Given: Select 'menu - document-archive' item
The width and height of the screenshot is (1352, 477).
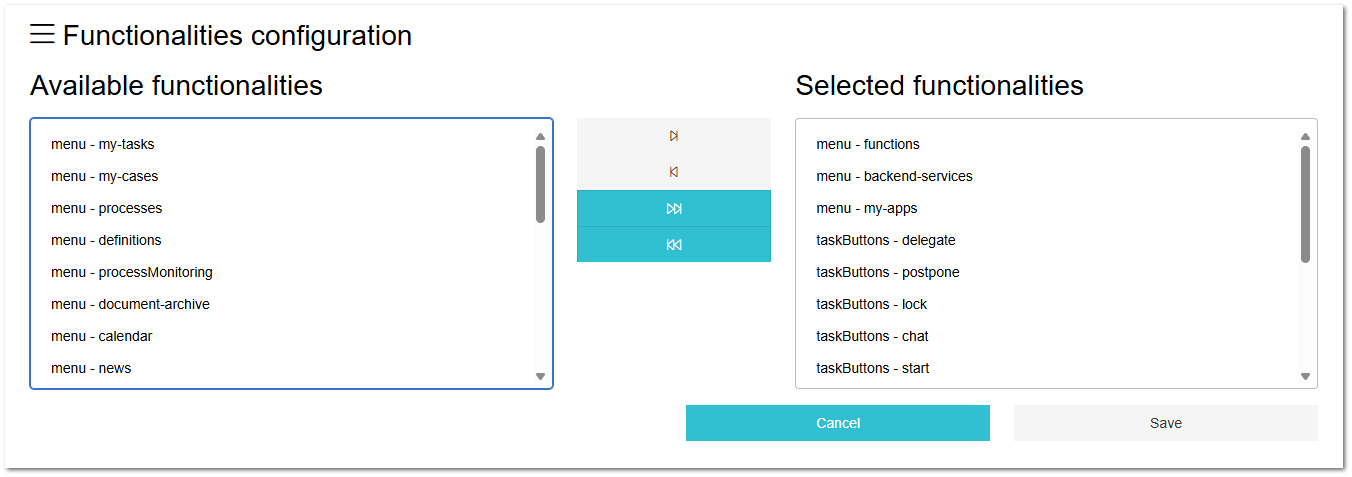Looking at the screenshot, I should point(283,304).
